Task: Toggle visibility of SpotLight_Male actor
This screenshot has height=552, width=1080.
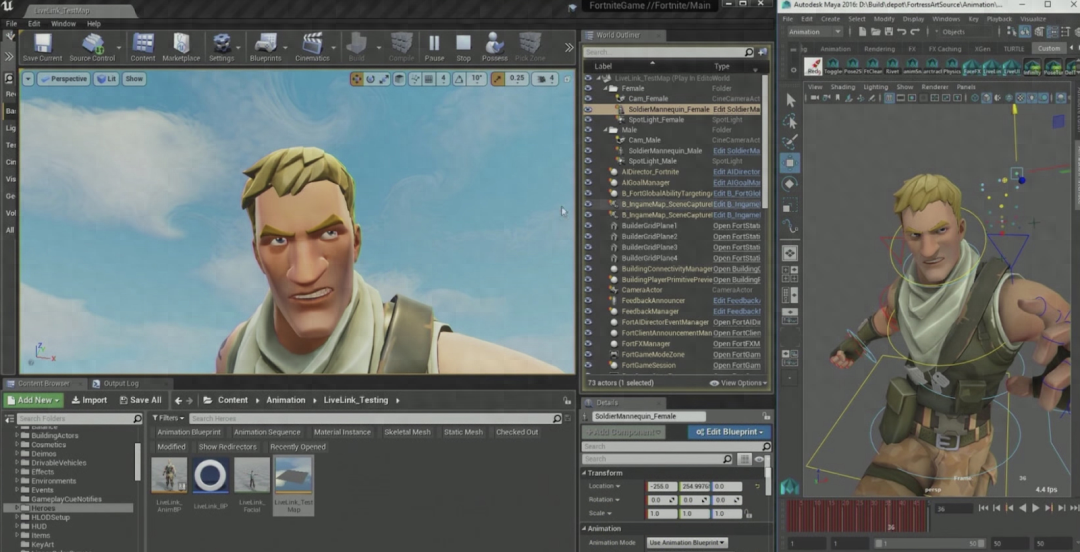Action: 588,161
